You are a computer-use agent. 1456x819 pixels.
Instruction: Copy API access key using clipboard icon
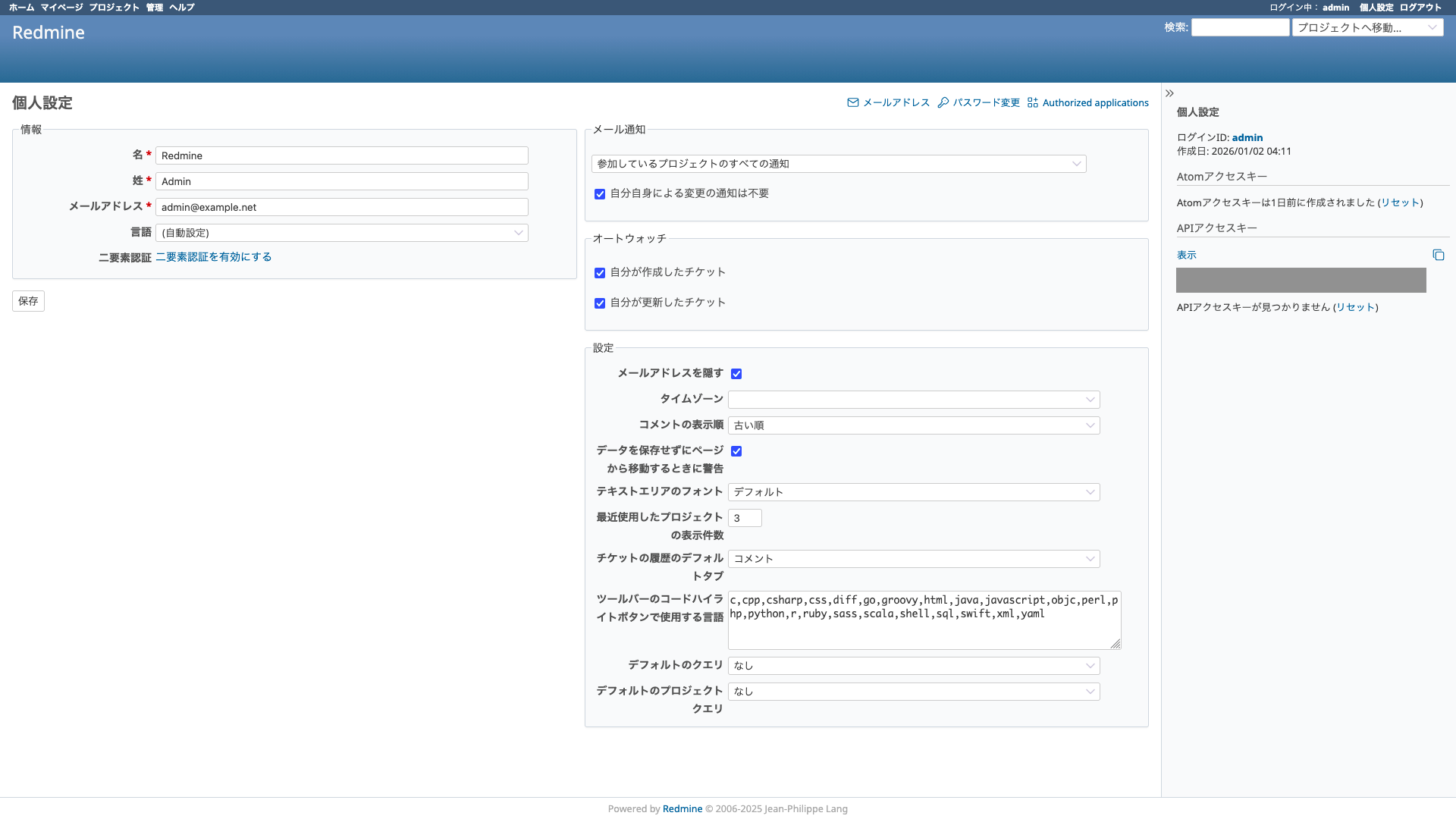pyautogui.click(x=1438, y=255)
